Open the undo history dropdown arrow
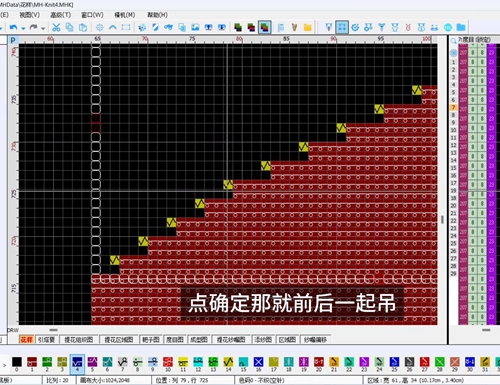This screenshot has height=385, width=500. click(x=23, y=28)
